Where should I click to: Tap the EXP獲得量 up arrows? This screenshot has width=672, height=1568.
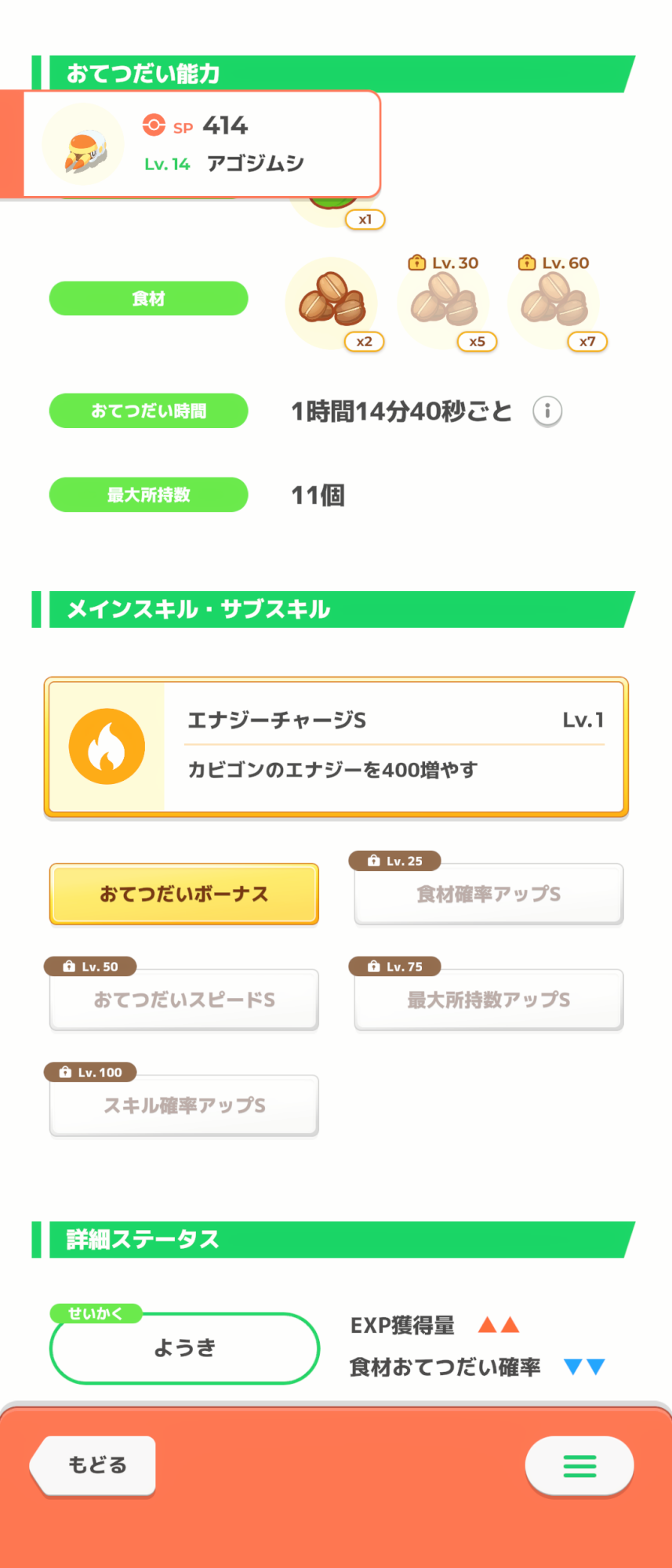coord(499,1325)
